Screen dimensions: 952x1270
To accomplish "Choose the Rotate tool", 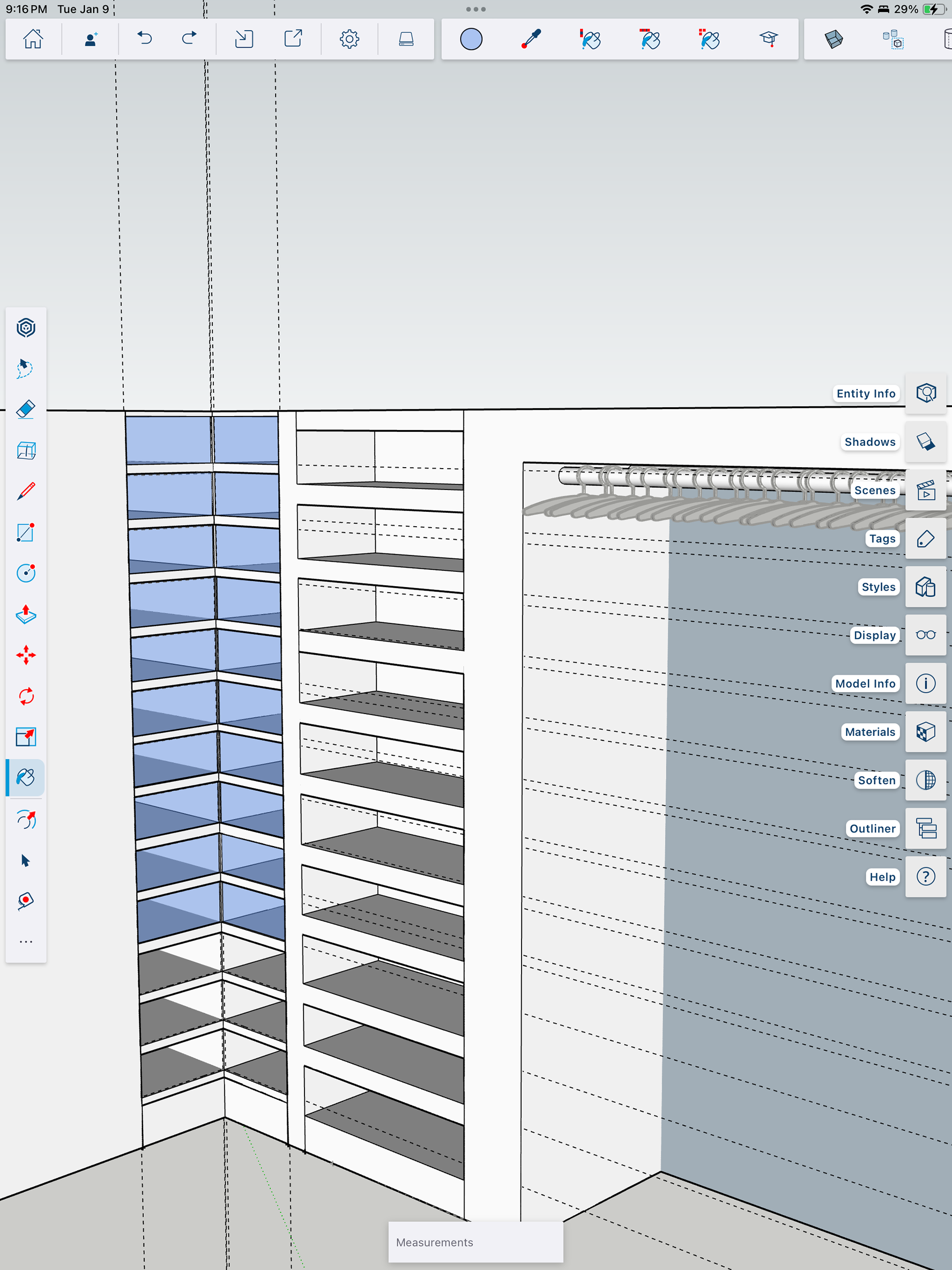I will pyautogui.click(x=26, y=696).
